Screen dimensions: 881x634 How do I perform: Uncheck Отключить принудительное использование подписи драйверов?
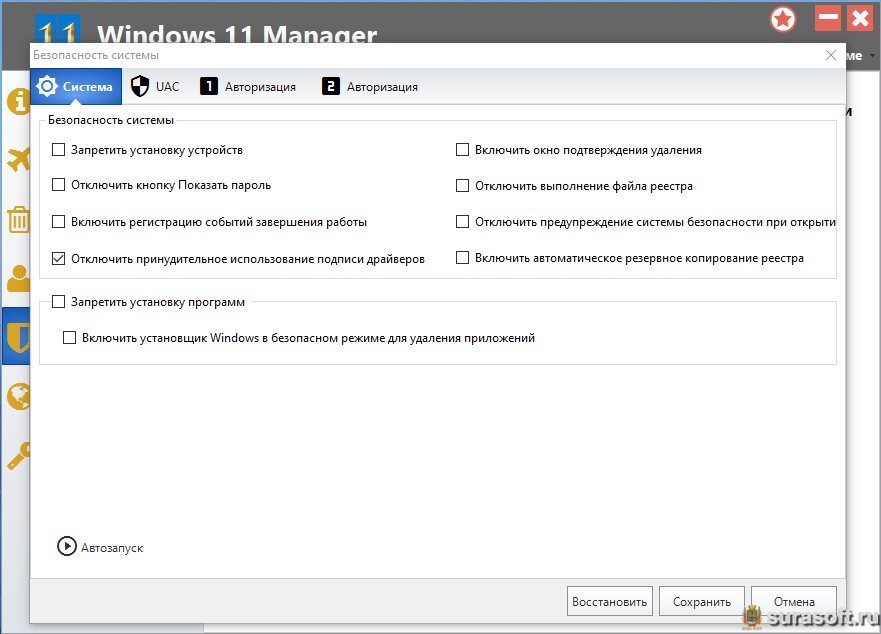pos(58,259)
